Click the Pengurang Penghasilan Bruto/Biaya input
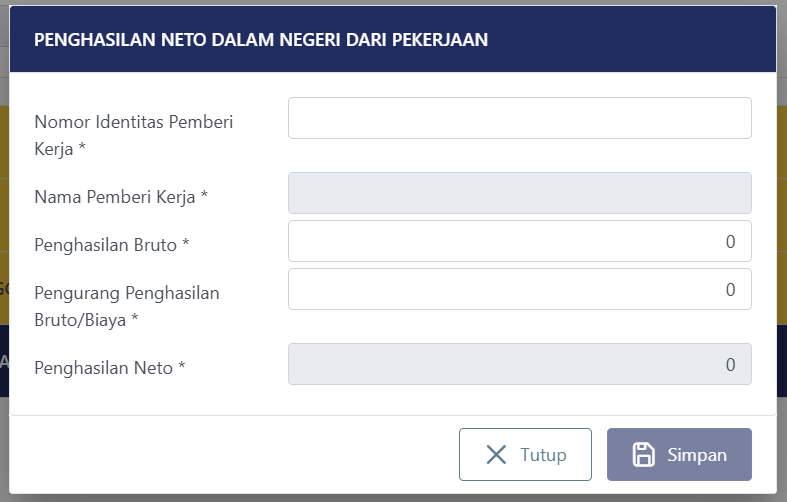787x502 pixels. (x=519, y=289)
